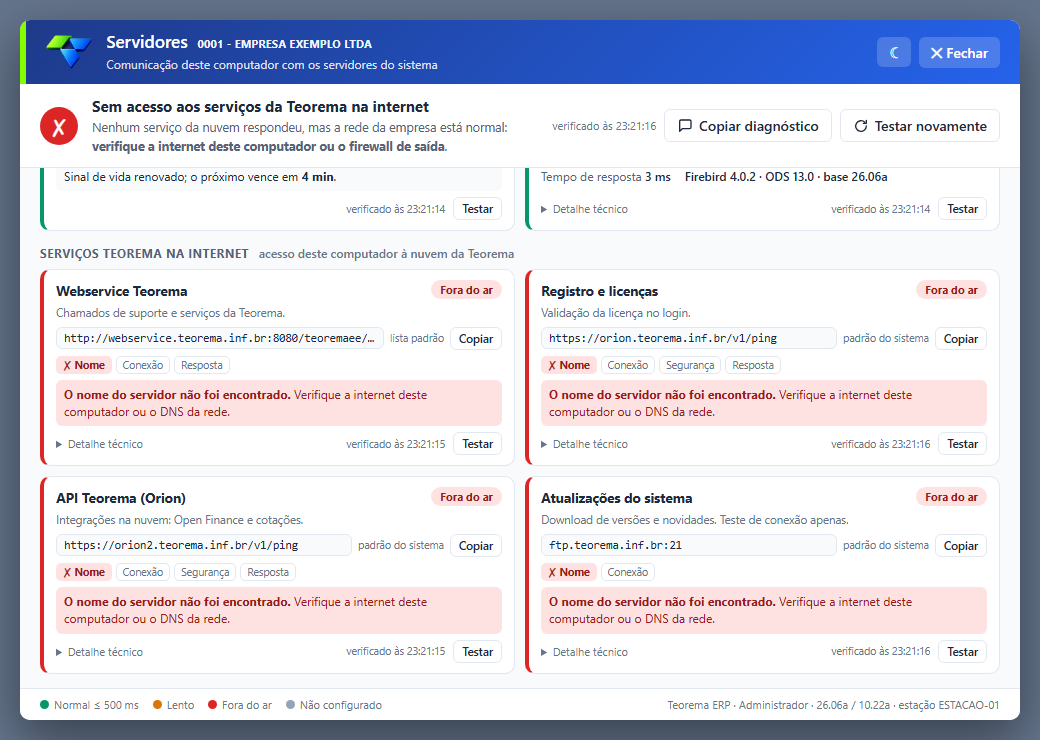Screen dimensions: 1040x740
Task: Click the green Normal ≤ 500 ms legend
Action: (x=90, y=705)
